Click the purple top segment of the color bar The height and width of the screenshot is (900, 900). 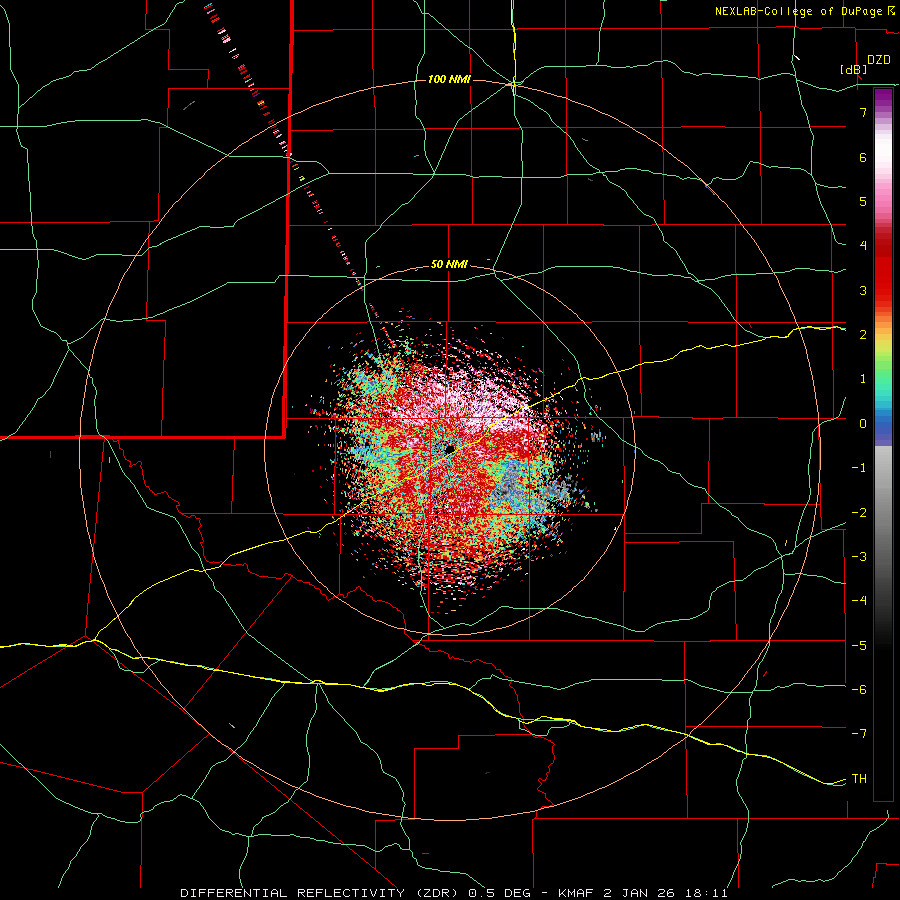coord(883,98)
